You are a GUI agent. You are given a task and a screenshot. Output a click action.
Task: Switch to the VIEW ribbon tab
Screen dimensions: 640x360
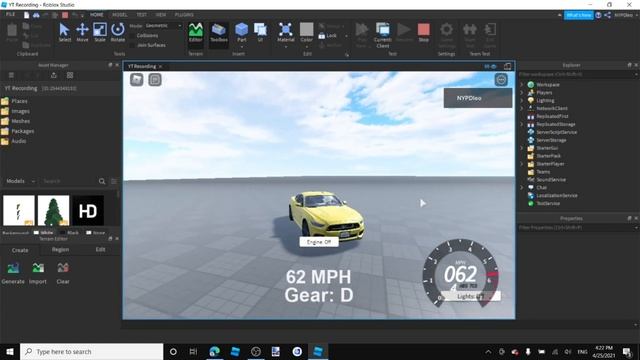pyautogui.click(x=161, y=15)
